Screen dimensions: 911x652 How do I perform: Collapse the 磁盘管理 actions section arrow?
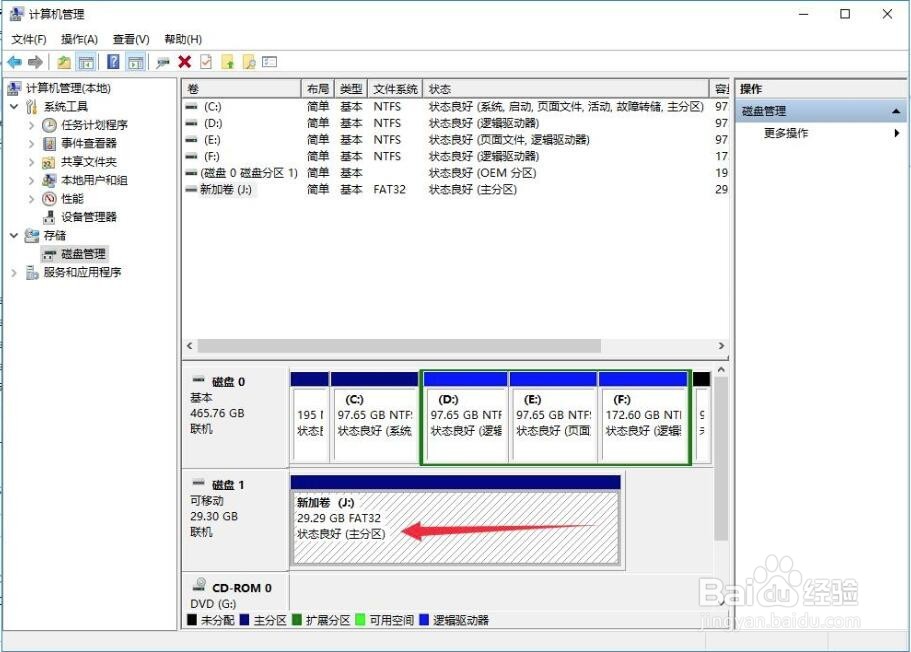coord(896,111)
